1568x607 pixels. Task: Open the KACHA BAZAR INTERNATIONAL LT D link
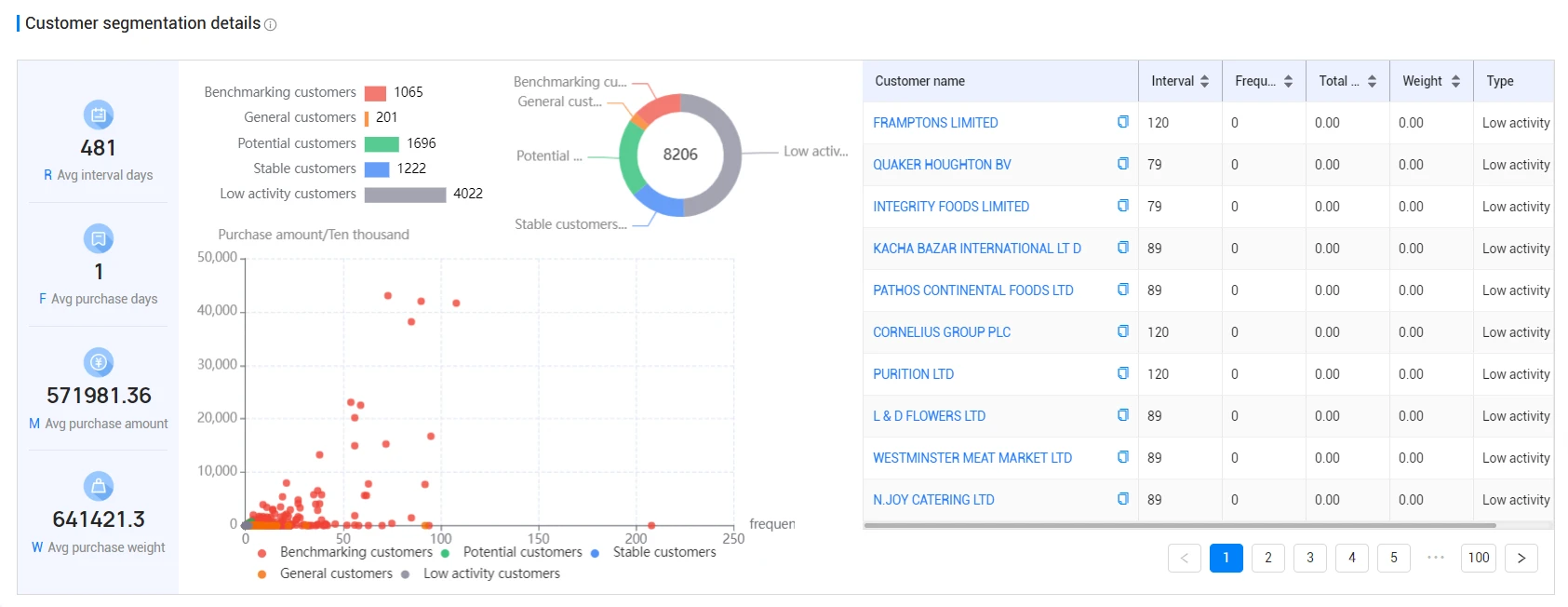coord(977,249)
